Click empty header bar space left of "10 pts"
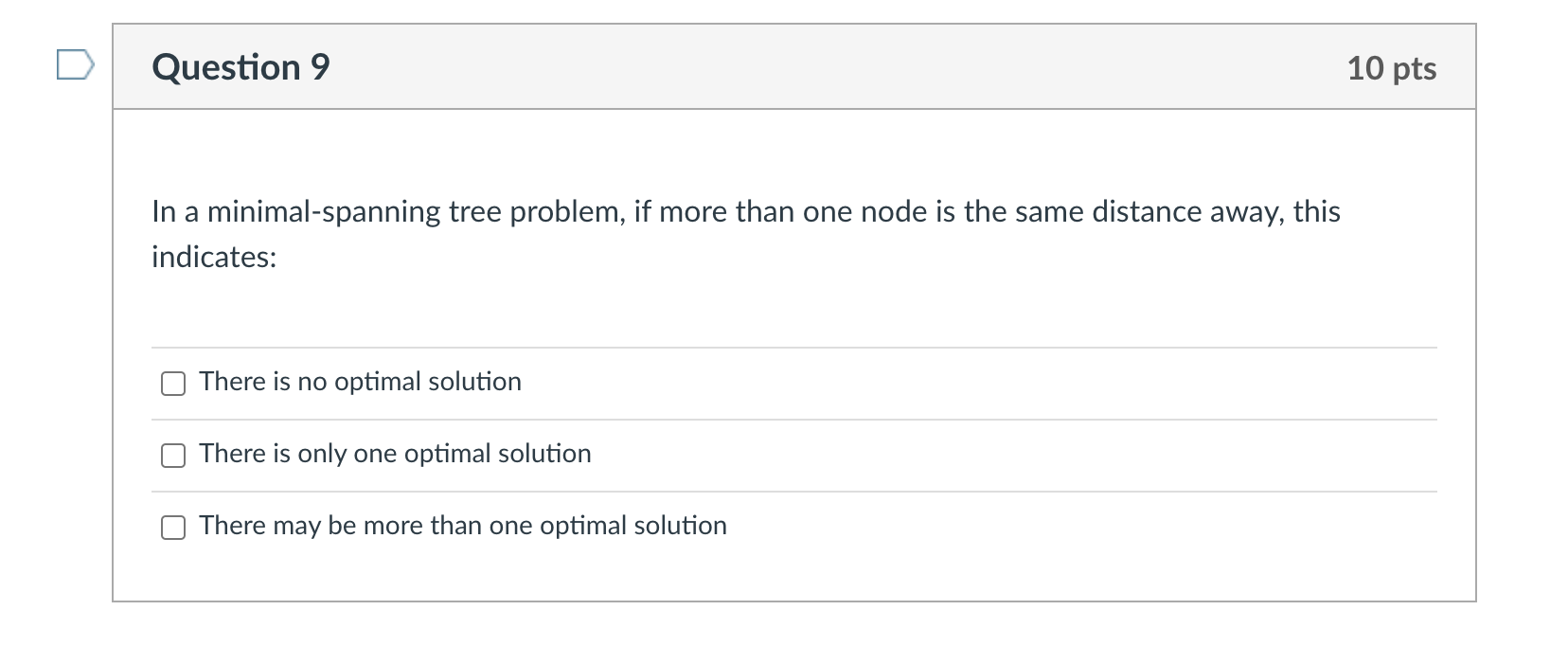 852,67
